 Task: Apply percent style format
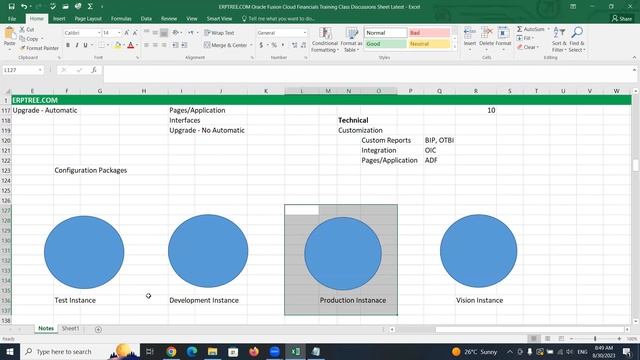(274, 45)
